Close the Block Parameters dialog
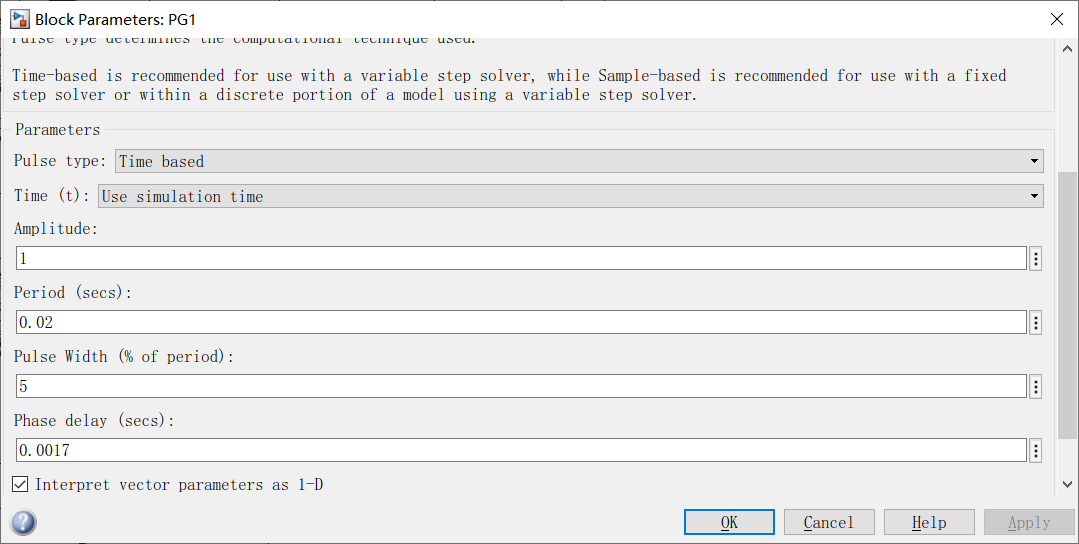1079x544 pixels. [1057, 19]
